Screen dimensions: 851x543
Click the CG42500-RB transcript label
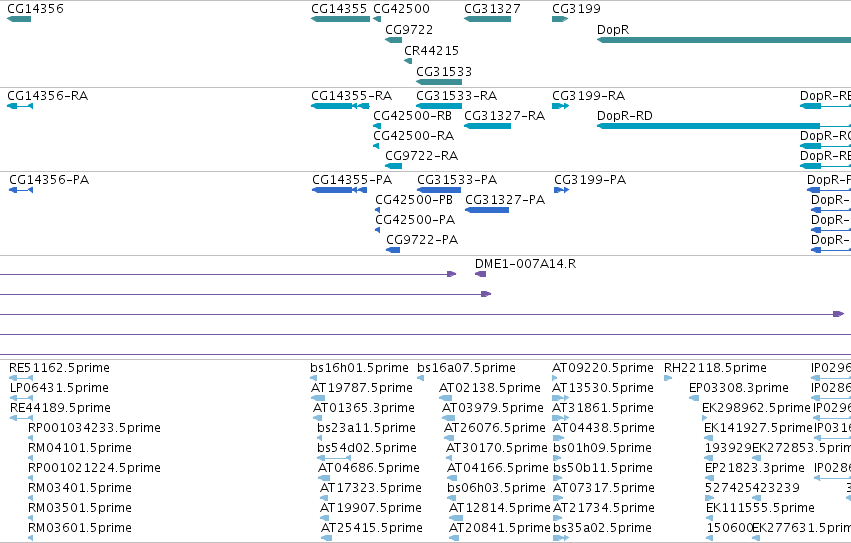(x=412, y=116)
